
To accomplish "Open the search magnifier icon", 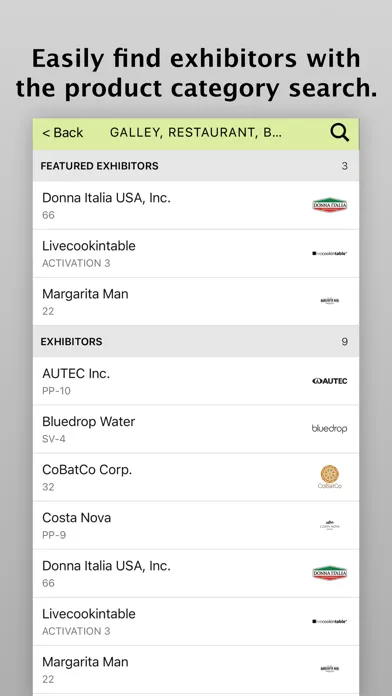I will pyautogui.click(x=340, y=133).
